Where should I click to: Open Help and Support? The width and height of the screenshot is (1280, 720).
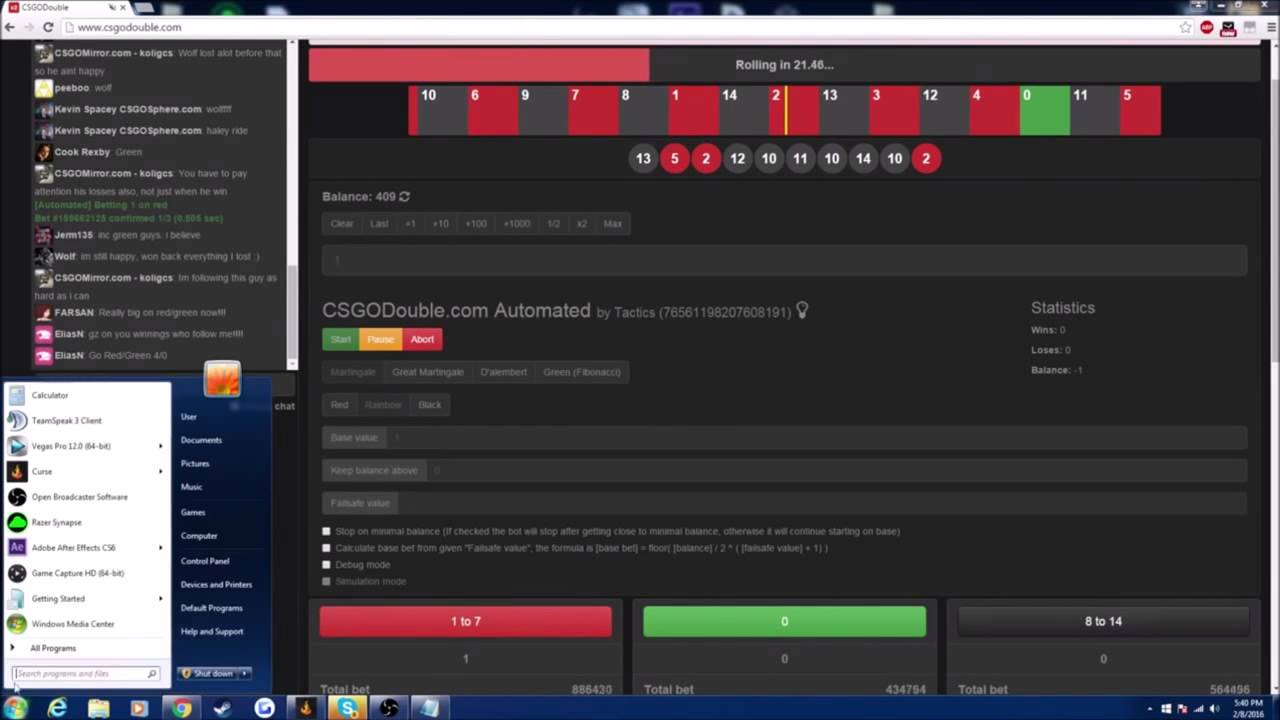(212, 632)
